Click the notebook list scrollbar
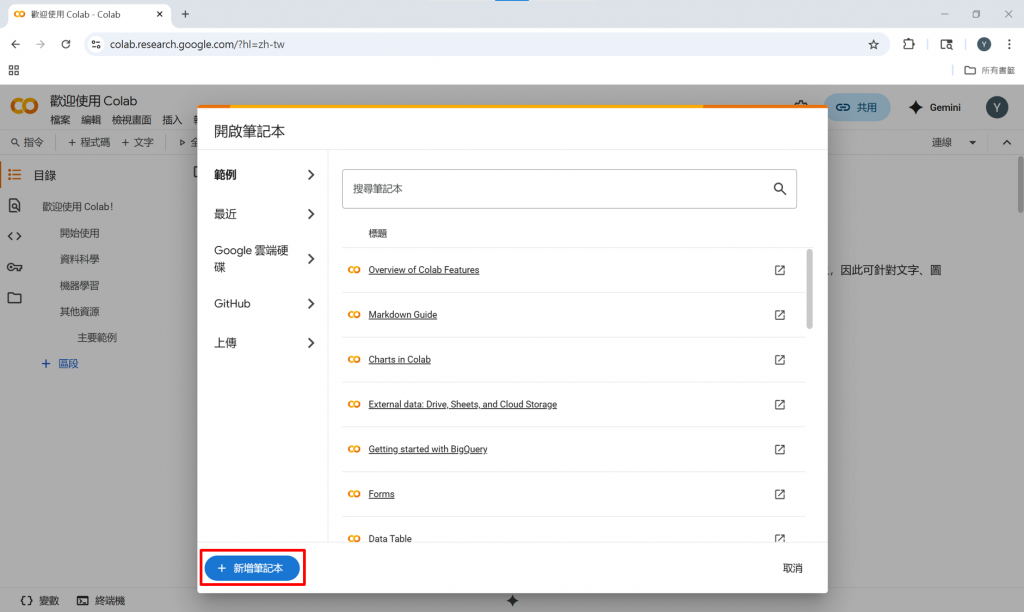Image resolution: width=1024 pixels, height=612 pixels. click(810, 289)
